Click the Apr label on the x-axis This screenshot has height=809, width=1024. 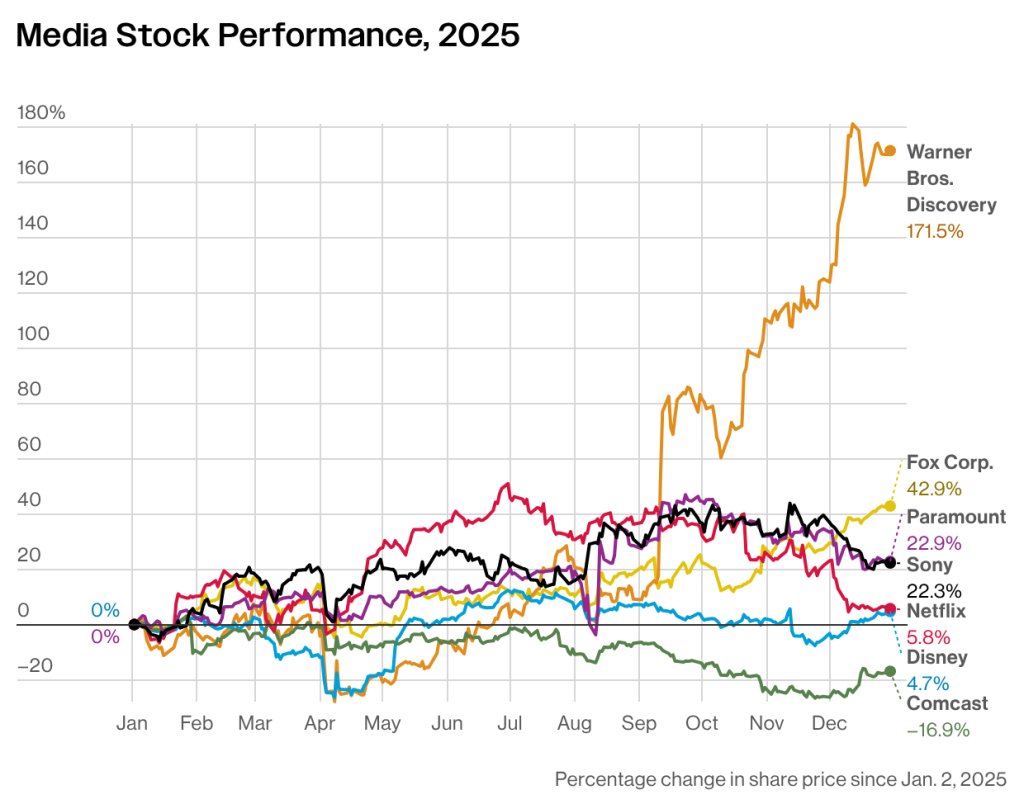click(319, 723)
